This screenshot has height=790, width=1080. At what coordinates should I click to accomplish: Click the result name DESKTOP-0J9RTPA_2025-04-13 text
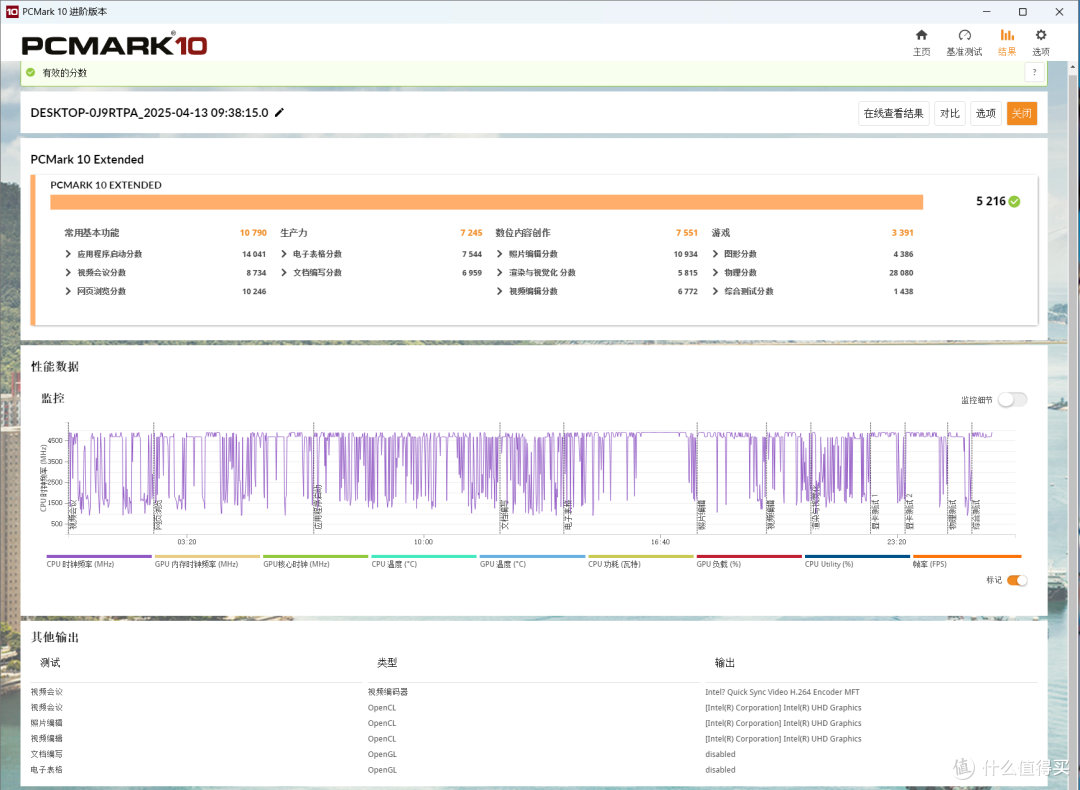click(149, 112)
